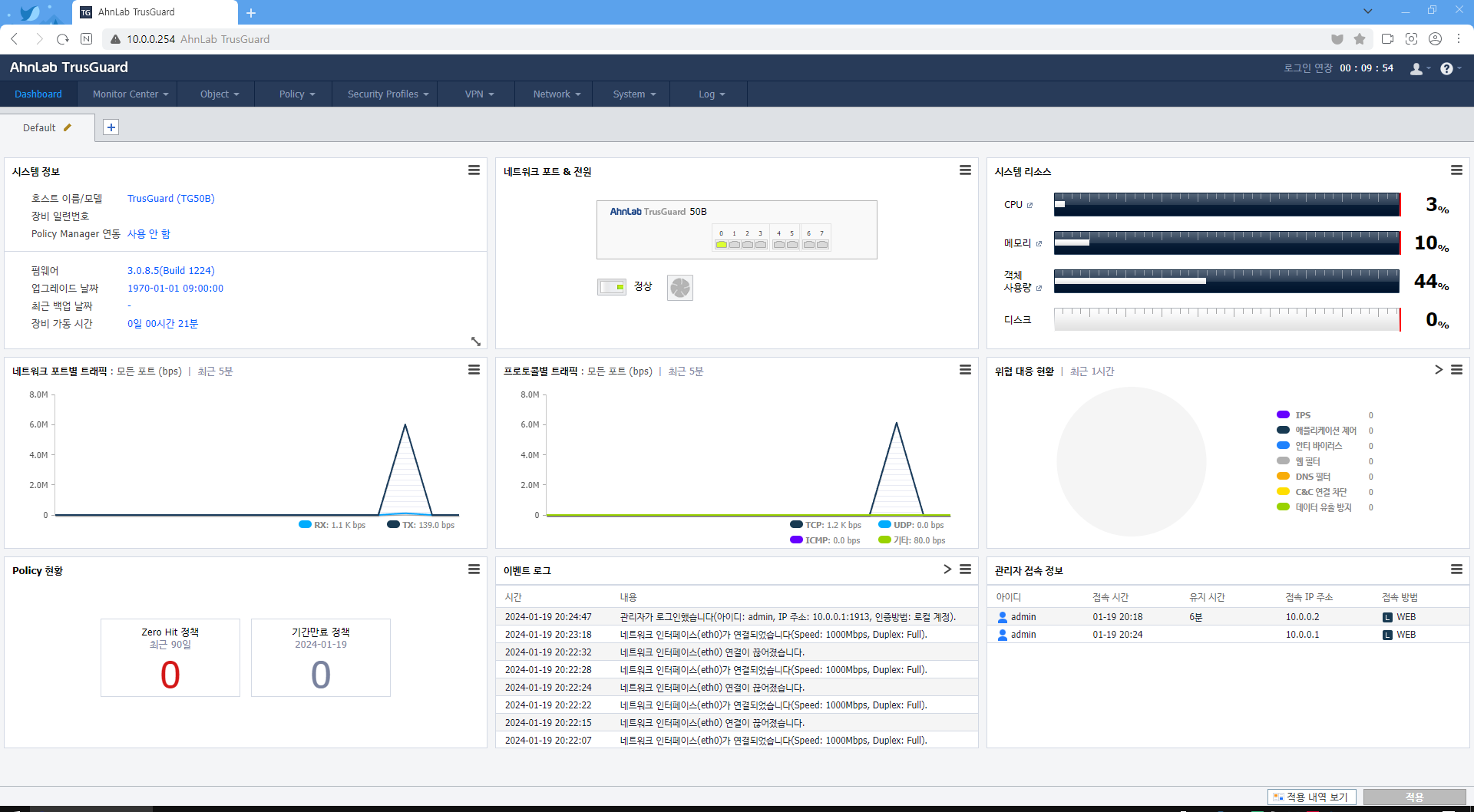Toggle the 안티 바이러스 legend entry

[x=1310, y=446]
